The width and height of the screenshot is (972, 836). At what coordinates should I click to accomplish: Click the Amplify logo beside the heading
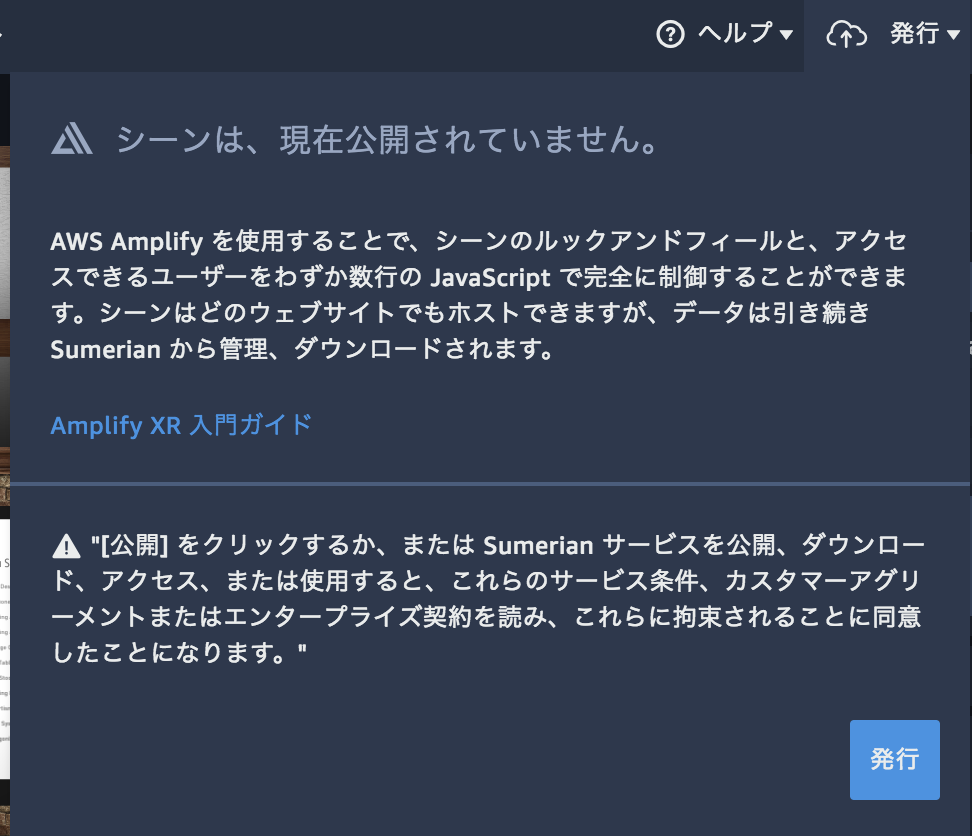tap(72, 139)
